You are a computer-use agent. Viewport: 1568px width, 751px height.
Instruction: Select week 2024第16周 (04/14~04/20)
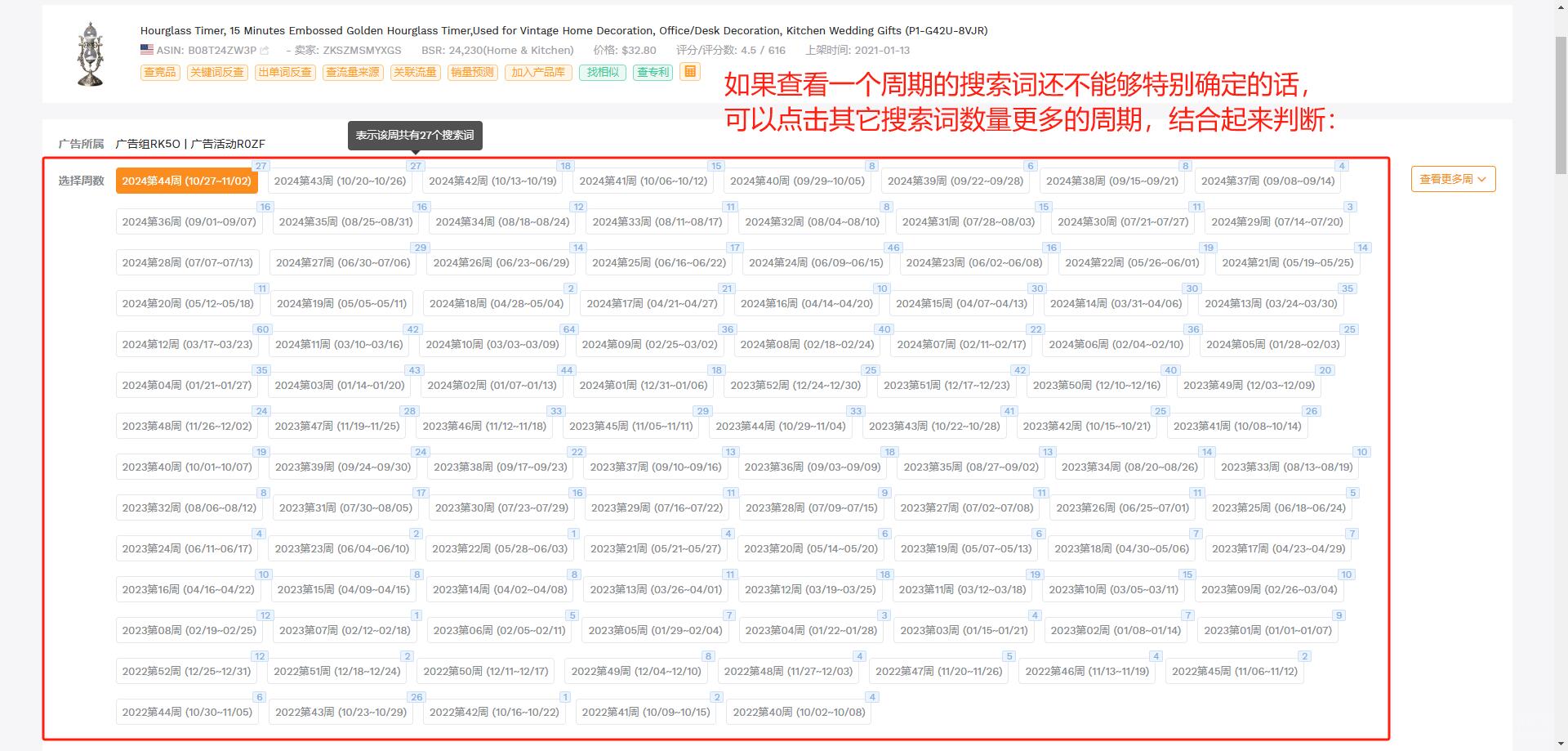coord(807,303)
